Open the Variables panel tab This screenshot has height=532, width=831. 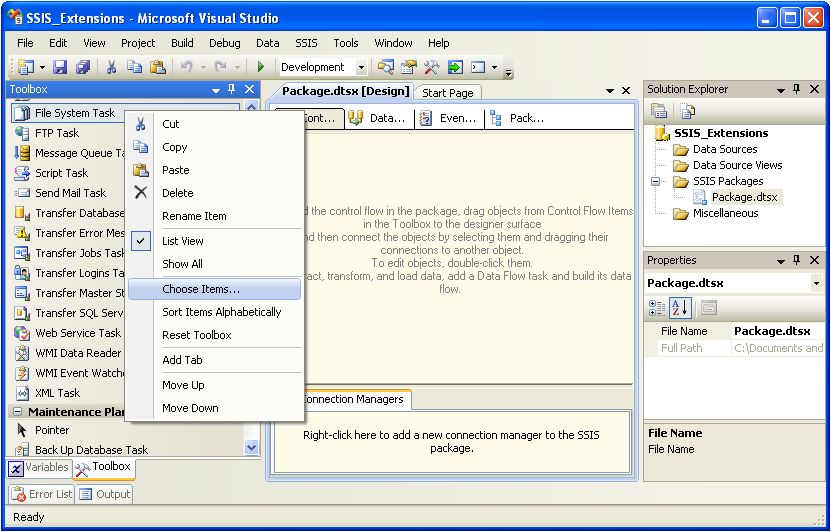[x=40, y=467]
